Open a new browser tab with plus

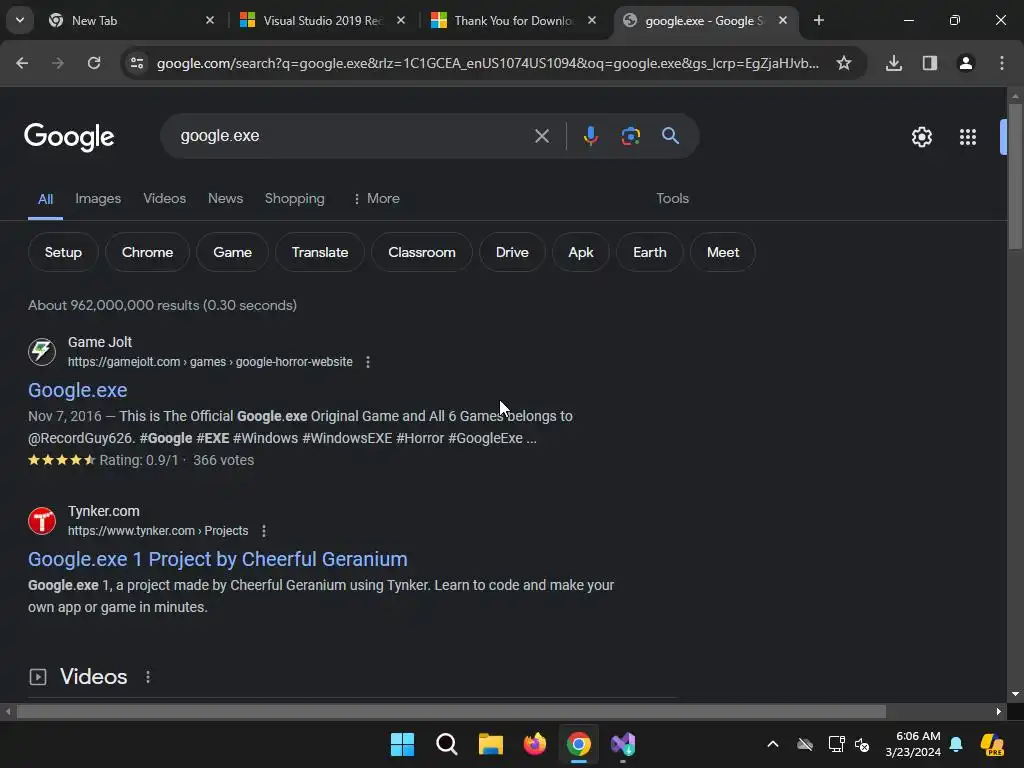[819, 20]
